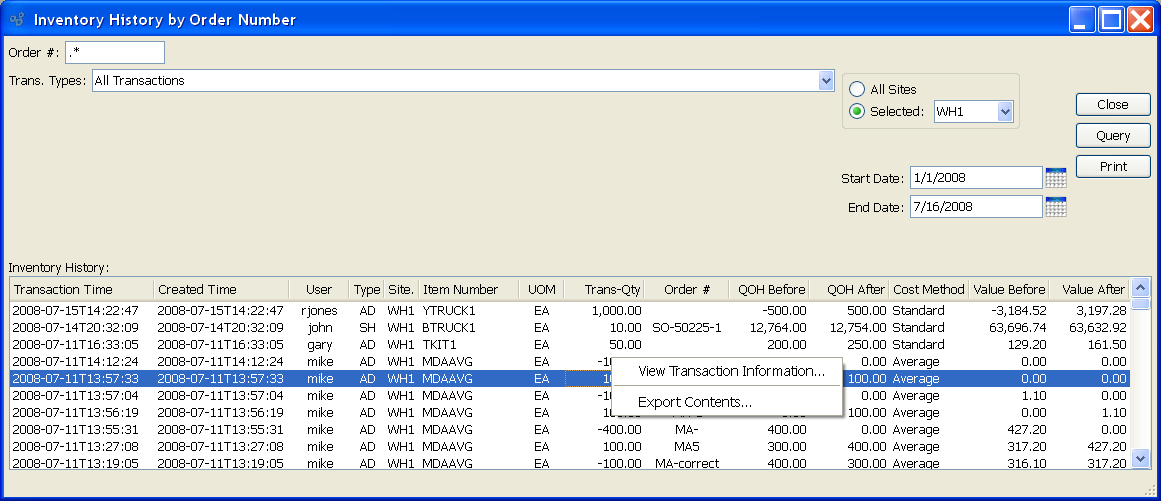This screenshot has height=501, width=1161.
Task: Click the window title bar app icon
Action: [x=17, y=20]
